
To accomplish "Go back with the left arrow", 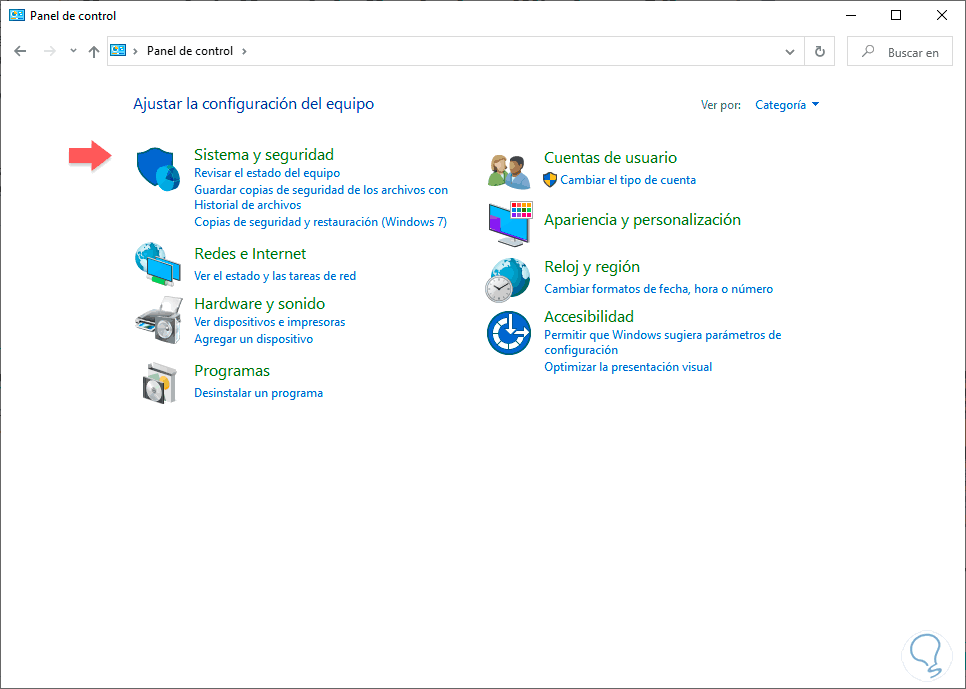I will [x=20, y=51].
